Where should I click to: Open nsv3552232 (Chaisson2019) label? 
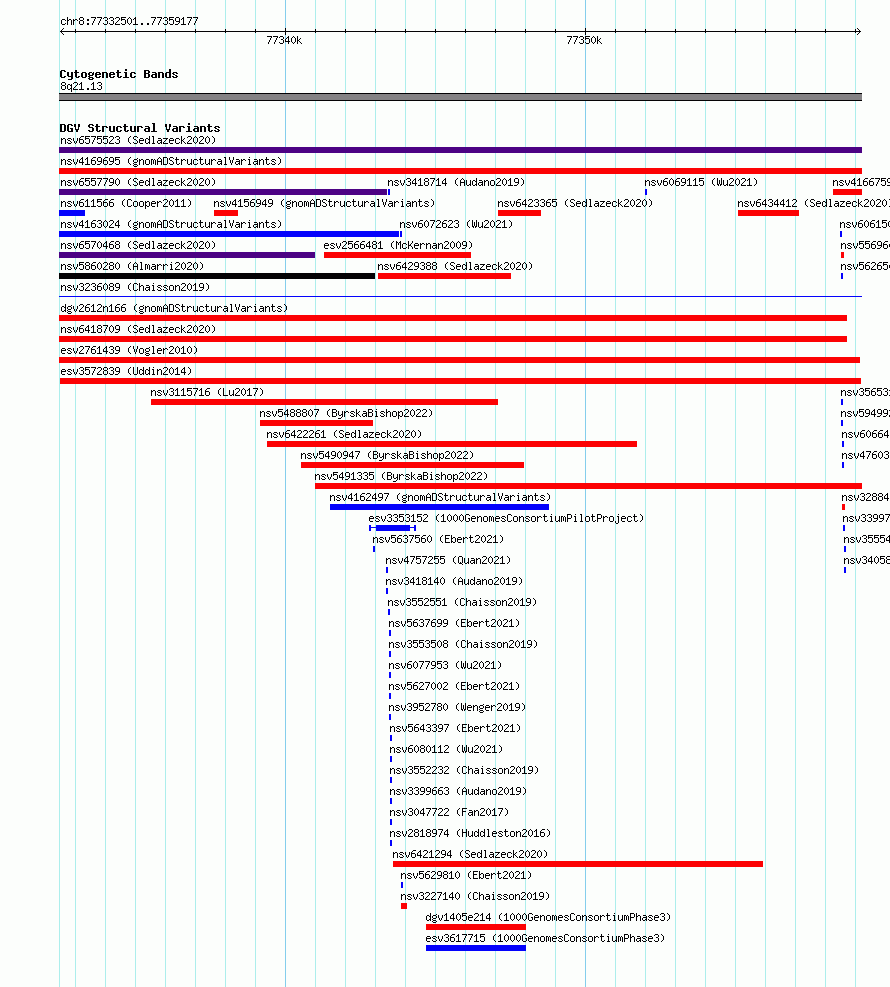(x=464, y=770)
